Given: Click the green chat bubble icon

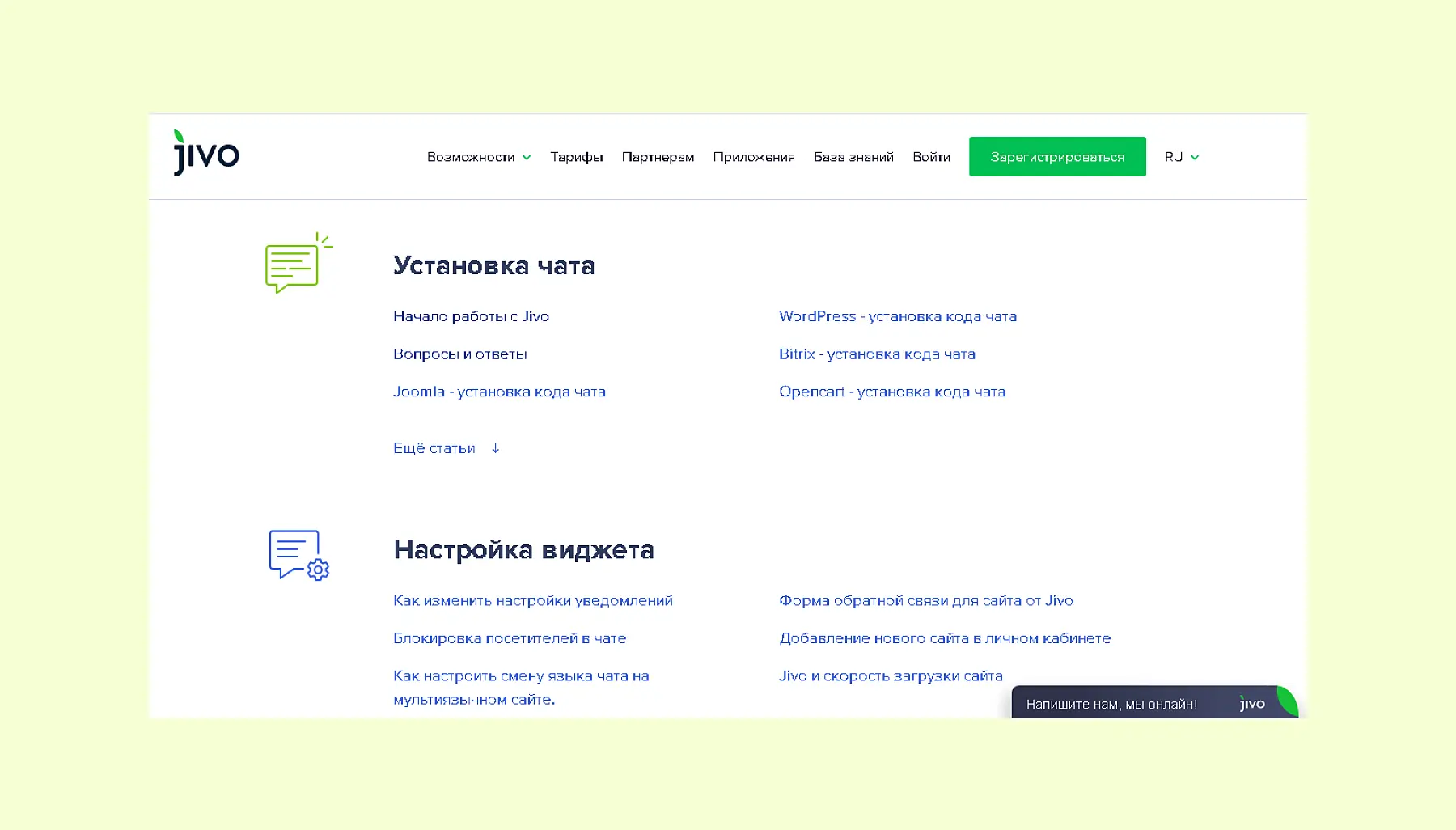Looking at the screenshot, I should pos(298,264).
